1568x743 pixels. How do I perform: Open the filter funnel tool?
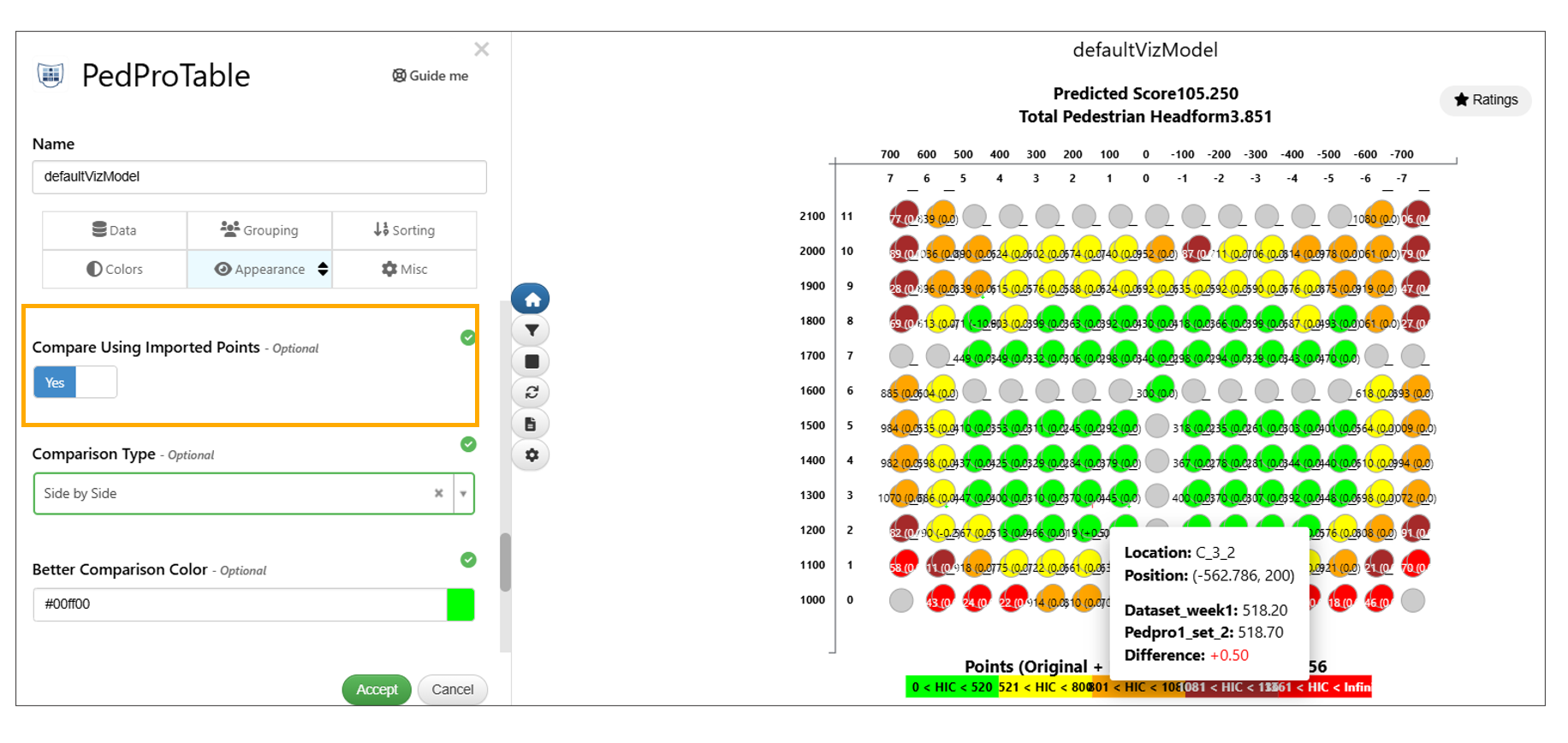coord(531,330)
